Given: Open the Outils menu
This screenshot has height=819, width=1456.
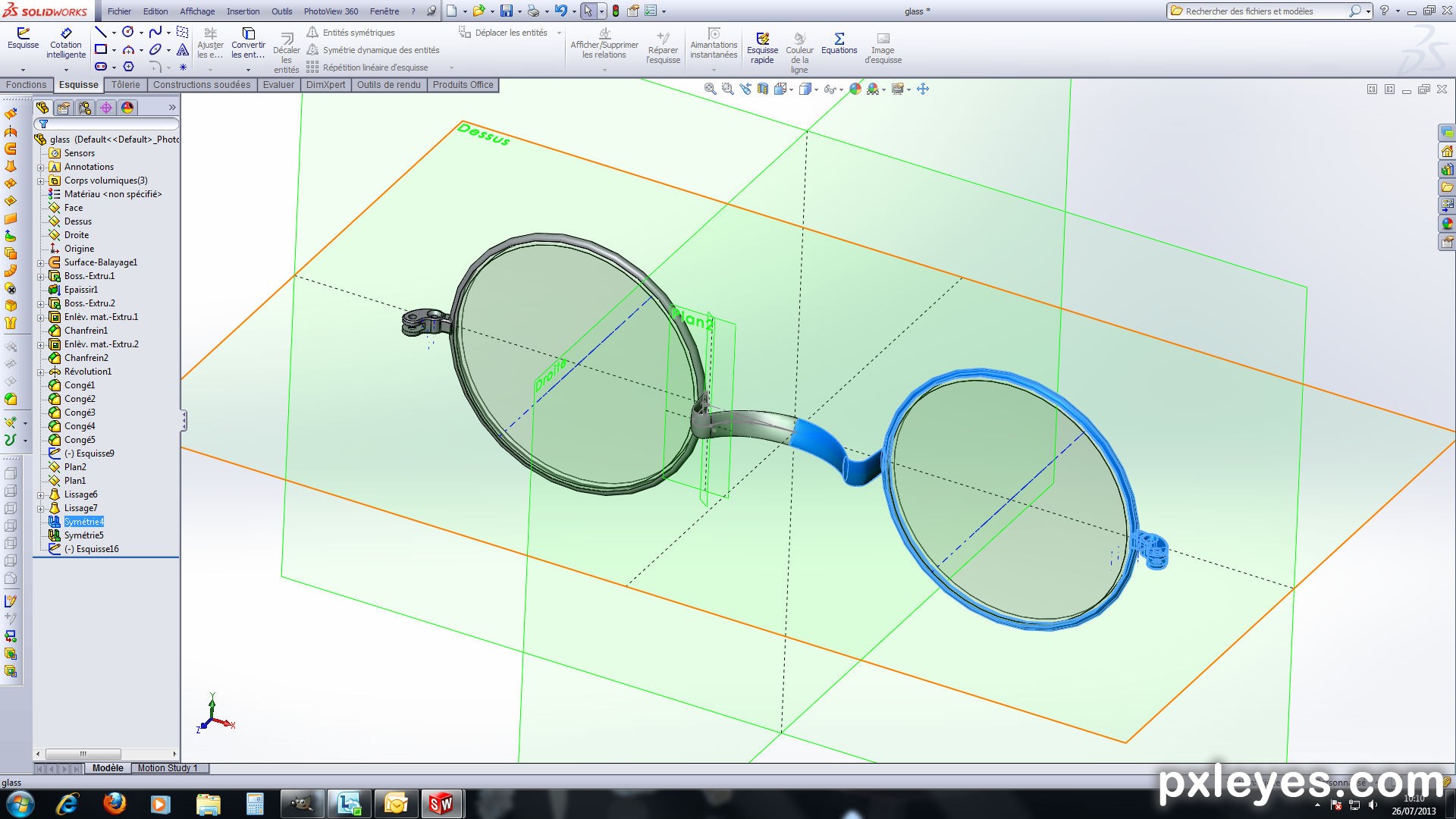Looking at the screenshot, I should tap(281, 11).
